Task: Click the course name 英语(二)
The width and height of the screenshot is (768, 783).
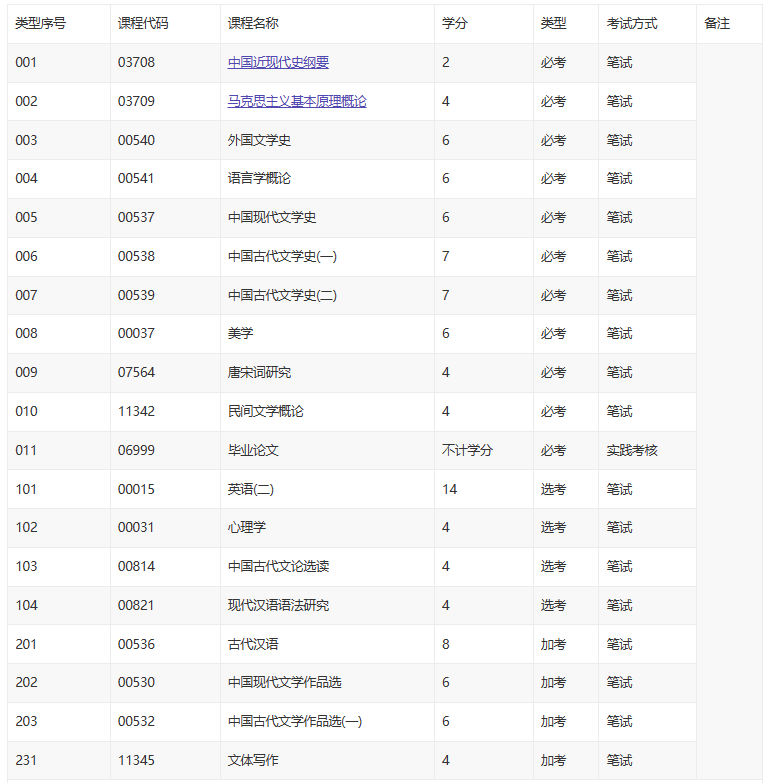Action: (x=251, y=489)
